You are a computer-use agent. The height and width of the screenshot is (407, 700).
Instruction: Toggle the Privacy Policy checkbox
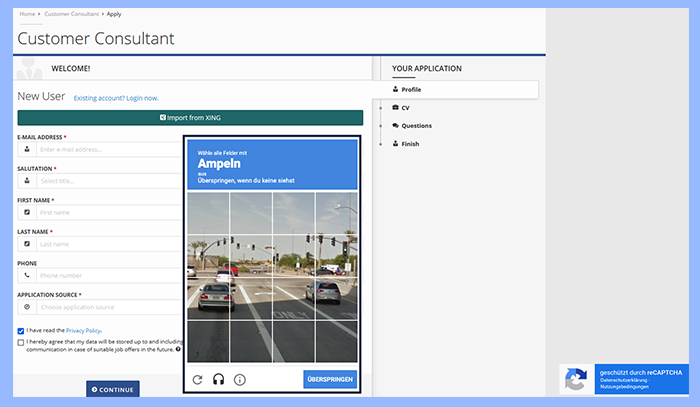tap(21, 331)
